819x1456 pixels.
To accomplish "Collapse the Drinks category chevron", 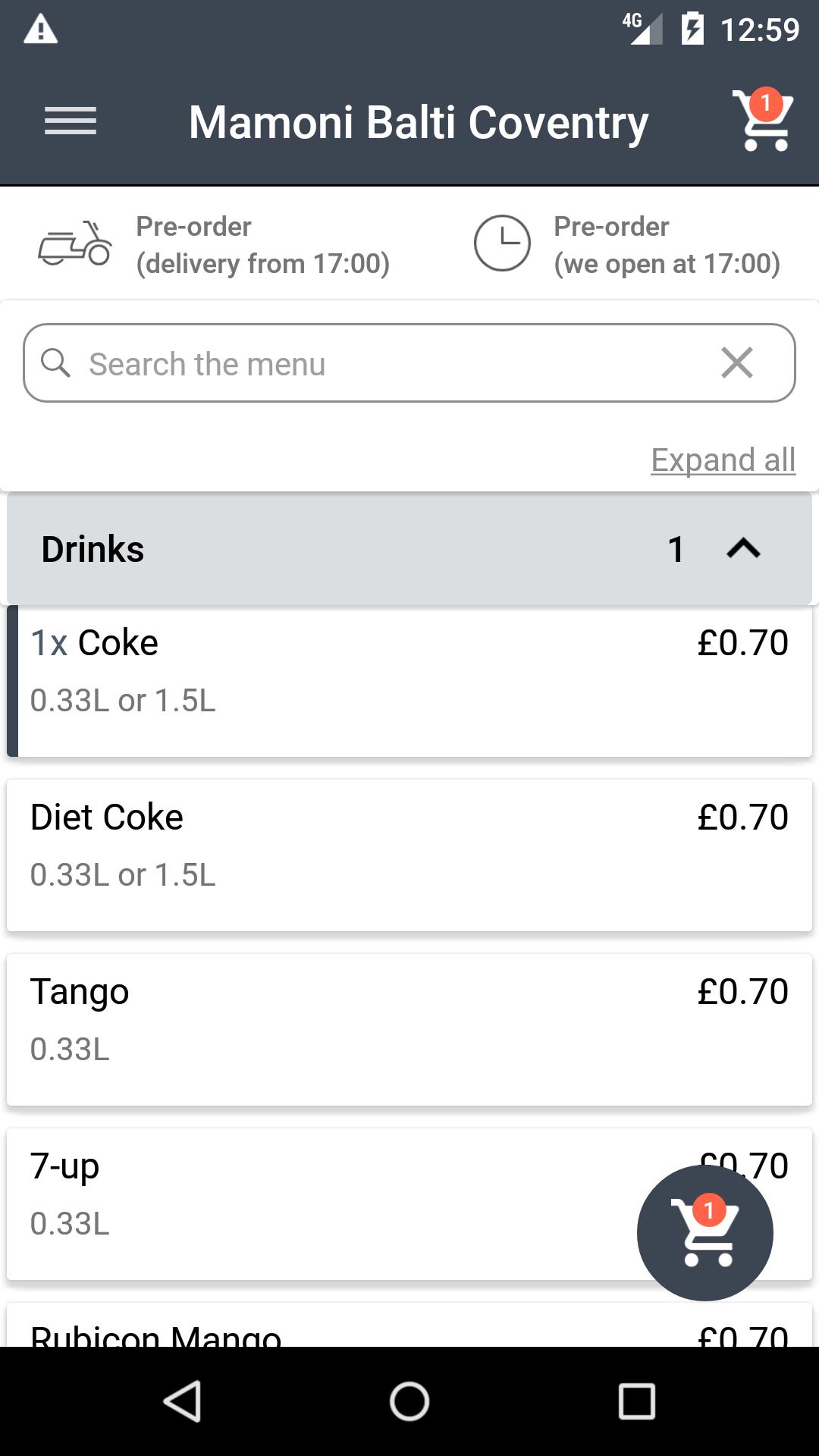I will coord(743,548).
